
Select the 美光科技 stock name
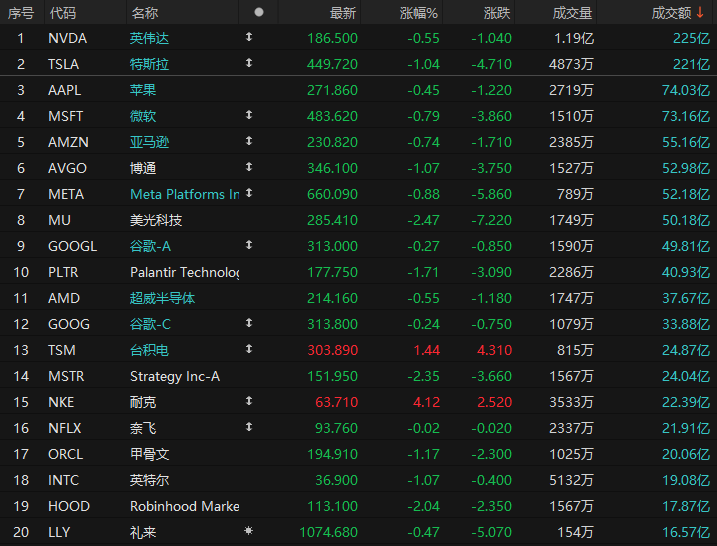pos(156,220)
